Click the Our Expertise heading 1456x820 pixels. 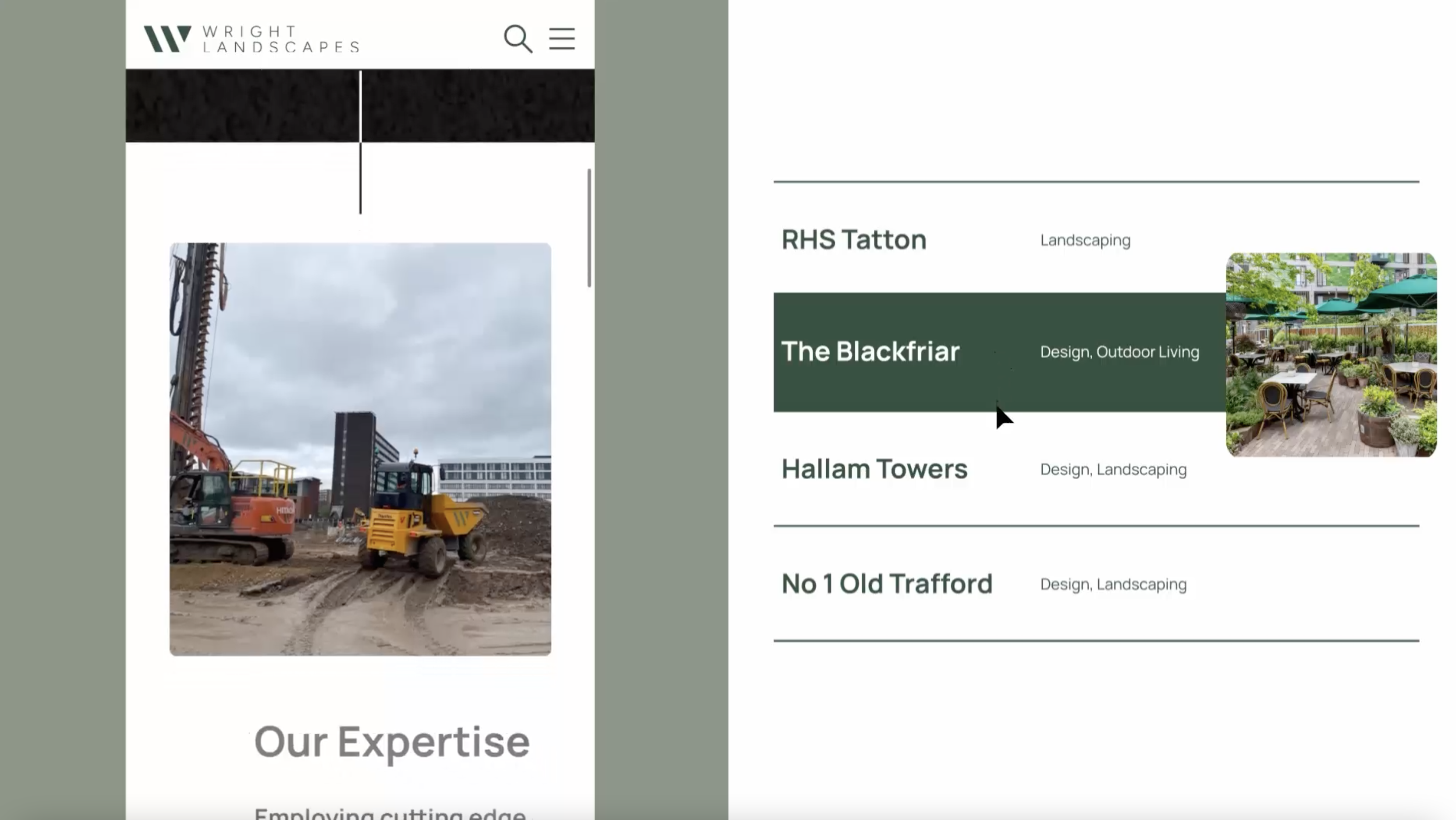[x=392, y=742]
